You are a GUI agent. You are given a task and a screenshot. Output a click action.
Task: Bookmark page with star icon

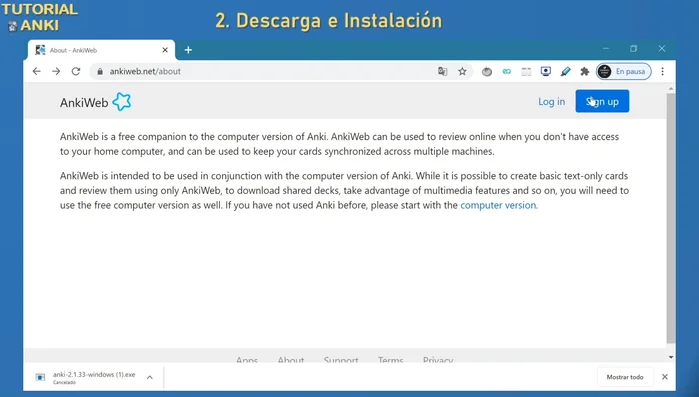point(462,71)
